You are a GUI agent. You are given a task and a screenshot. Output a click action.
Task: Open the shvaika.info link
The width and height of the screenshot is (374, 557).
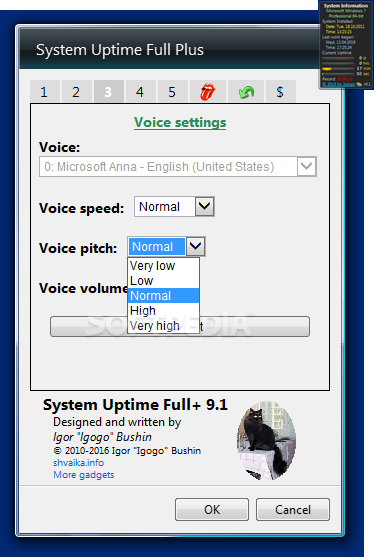78,463
